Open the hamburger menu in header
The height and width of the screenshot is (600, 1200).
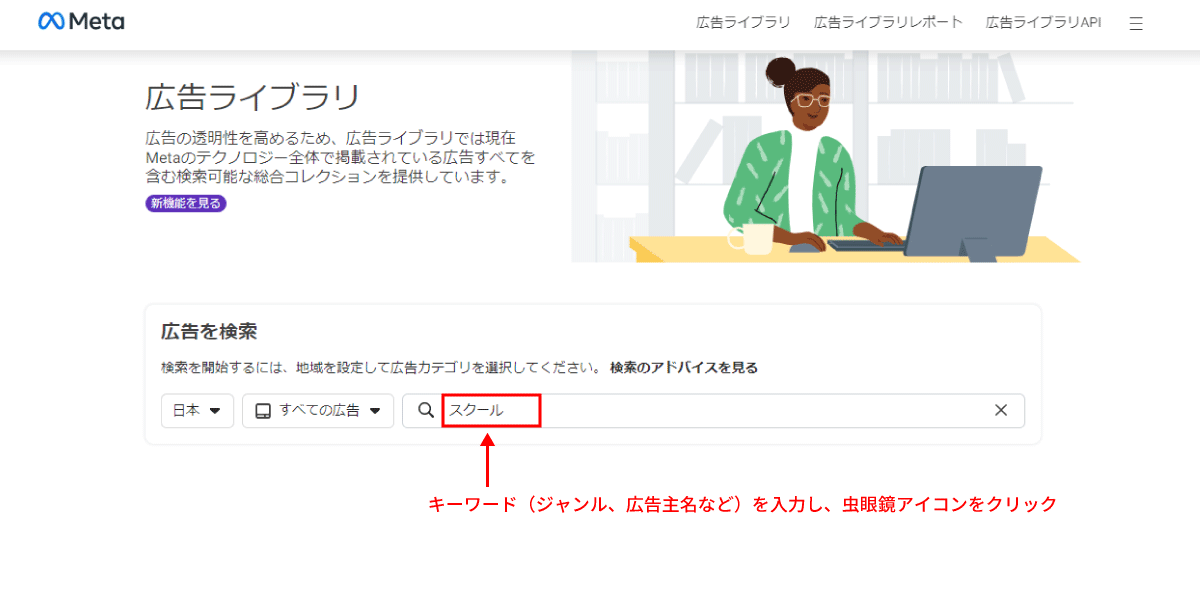(x=1136, y=23)
